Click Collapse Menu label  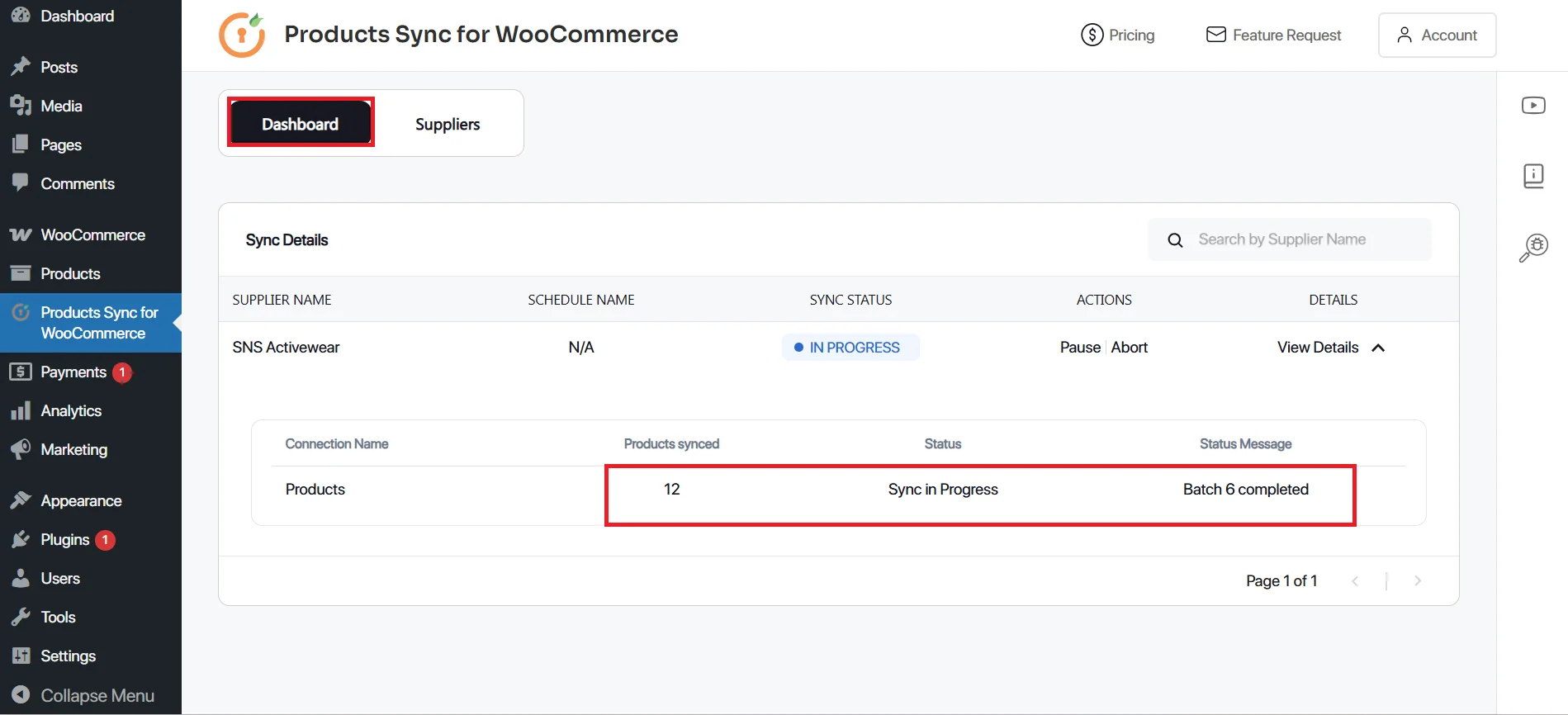97,695
